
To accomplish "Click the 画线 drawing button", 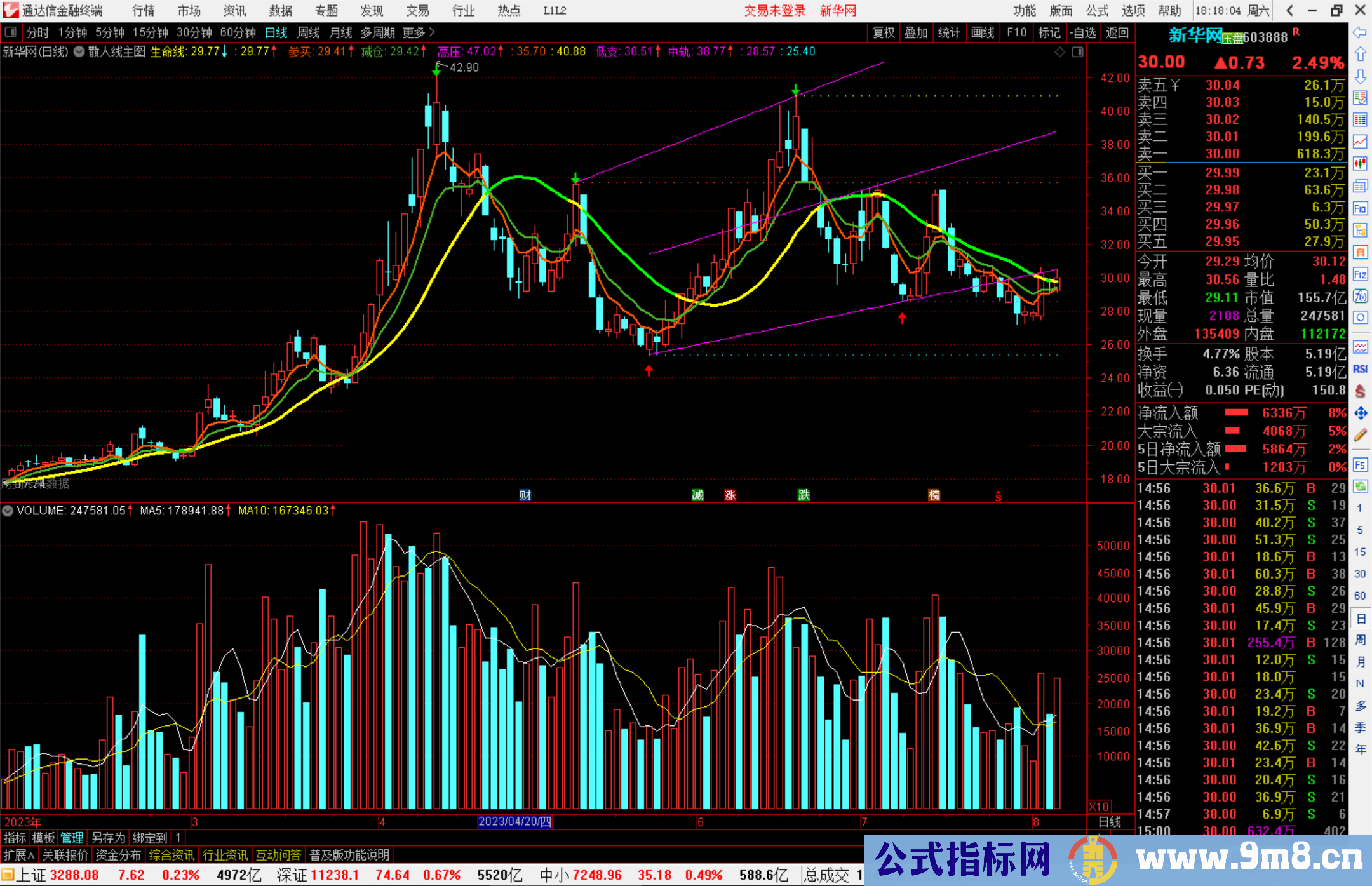I will point(982,32).
